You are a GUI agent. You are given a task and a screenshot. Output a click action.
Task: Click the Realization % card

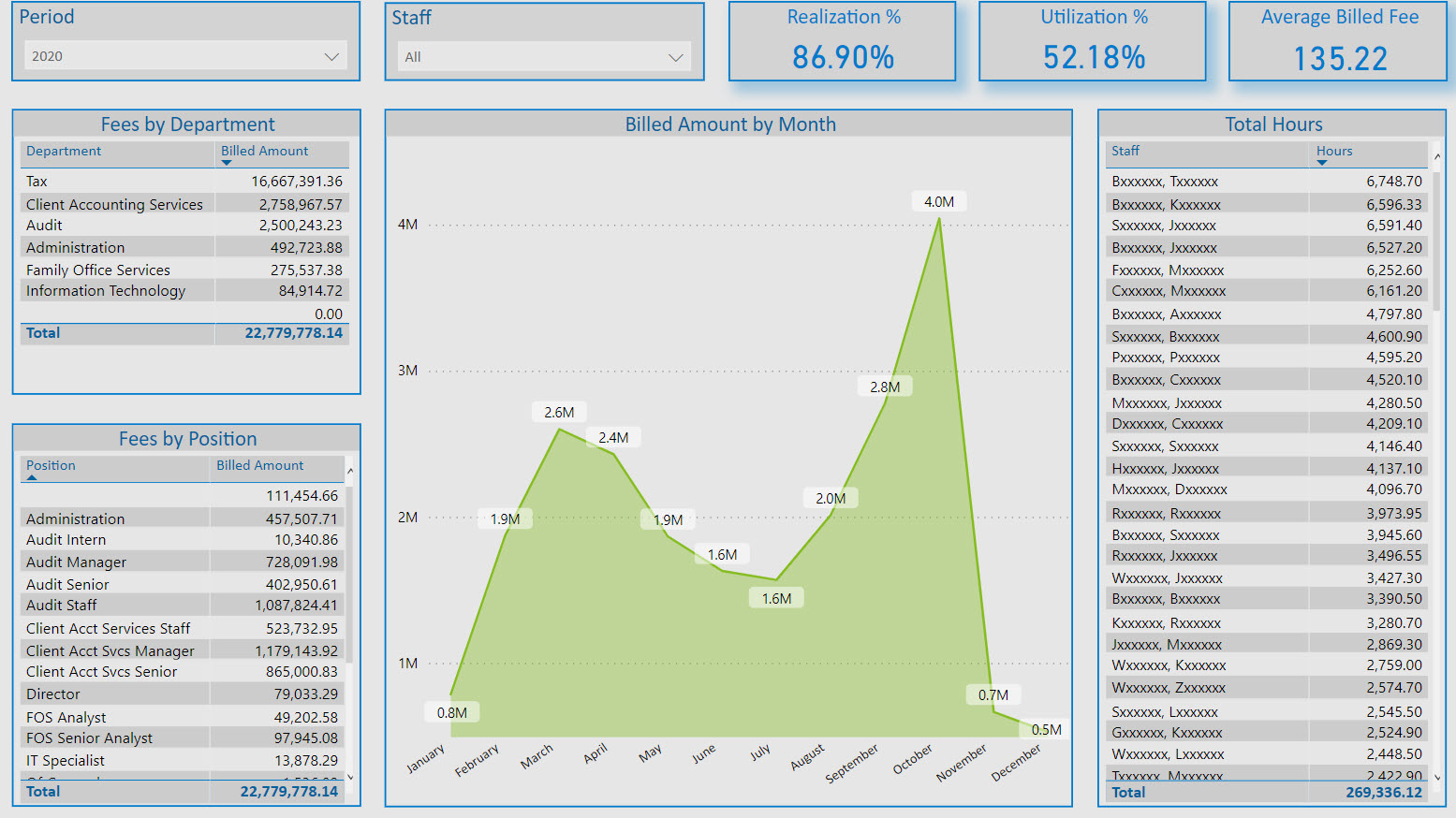coord(843,42)
